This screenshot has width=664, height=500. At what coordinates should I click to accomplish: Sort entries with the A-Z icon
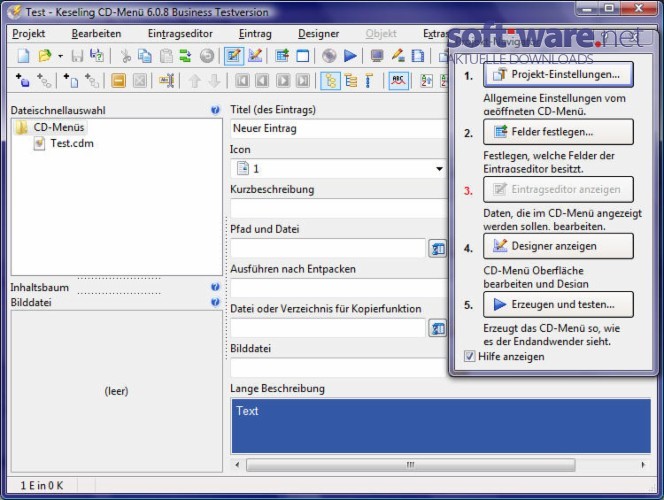[426, 80]
